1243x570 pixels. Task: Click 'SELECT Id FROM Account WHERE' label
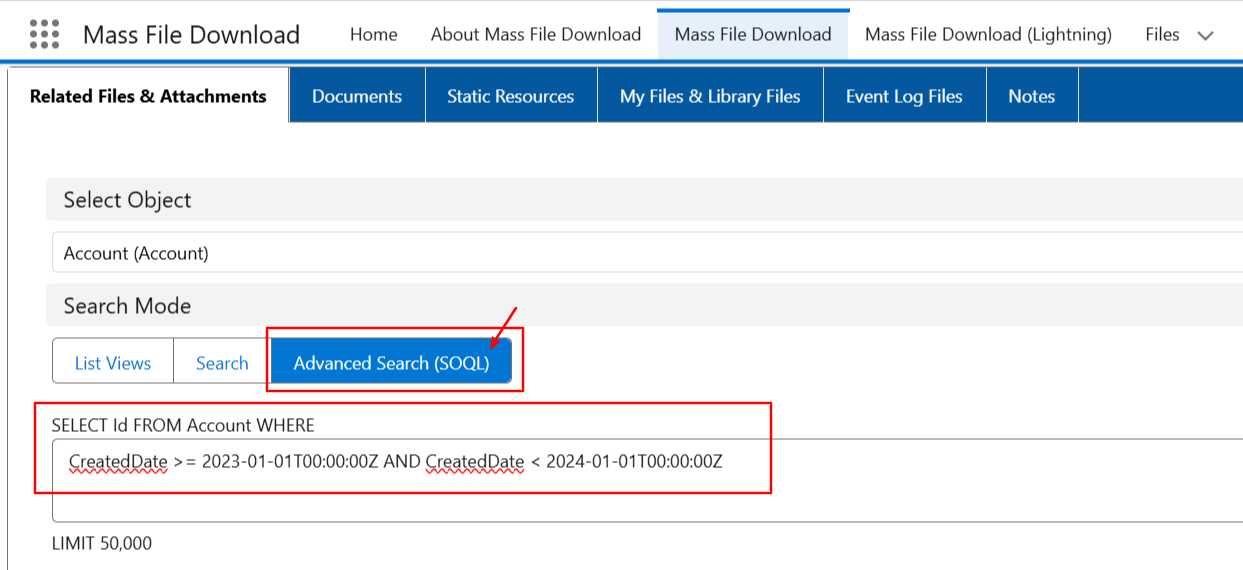point(183,425)
